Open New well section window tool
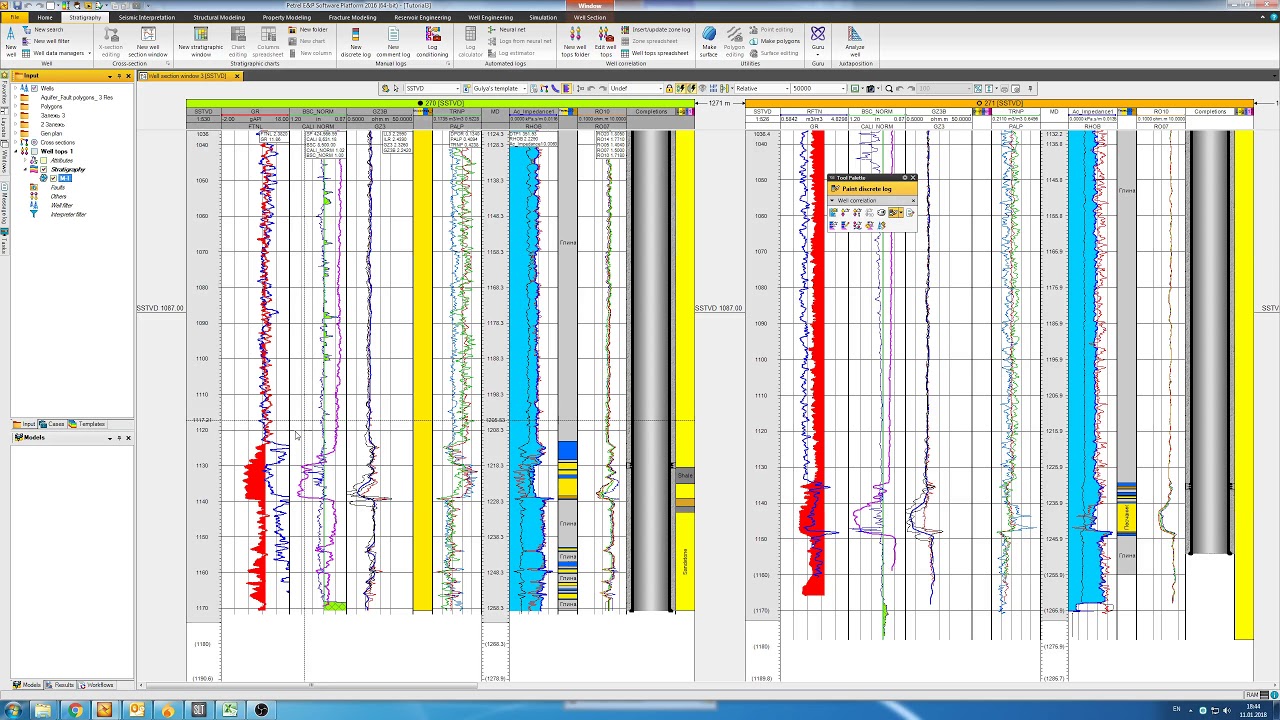 pyautogui.click(x=148, y=40)
